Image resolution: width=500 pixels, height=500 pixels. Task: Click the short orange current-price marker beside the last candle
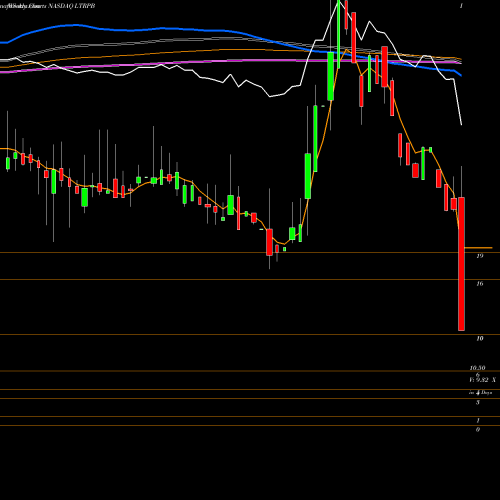[x=478, y=248]
